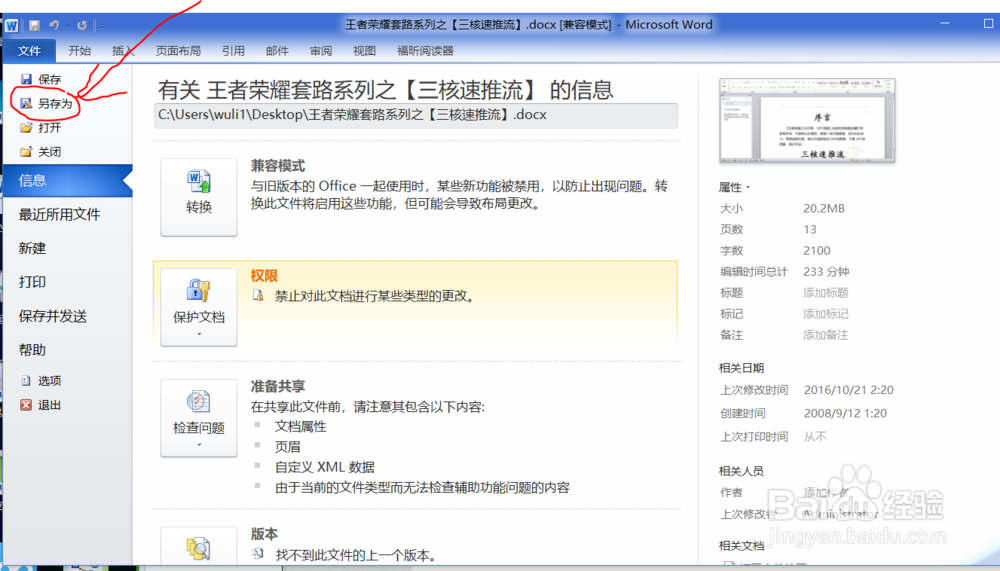1000x571 pixels.
Task: Click the 兼容模式 heading
Action: pos(278,166)
